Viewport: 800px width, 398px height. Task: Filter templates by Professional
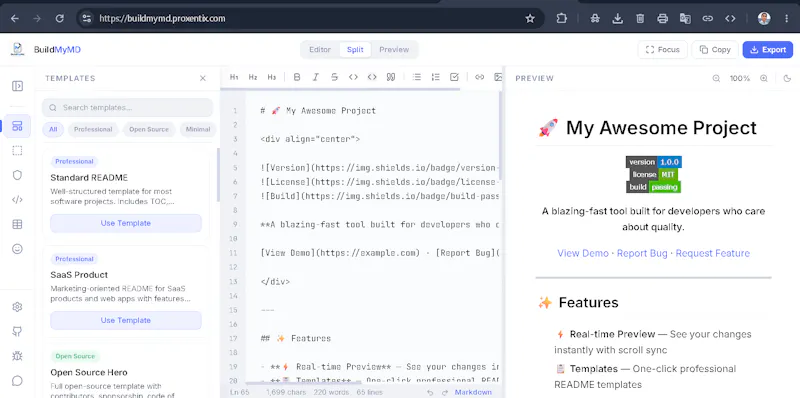click(x=93, y=130)
